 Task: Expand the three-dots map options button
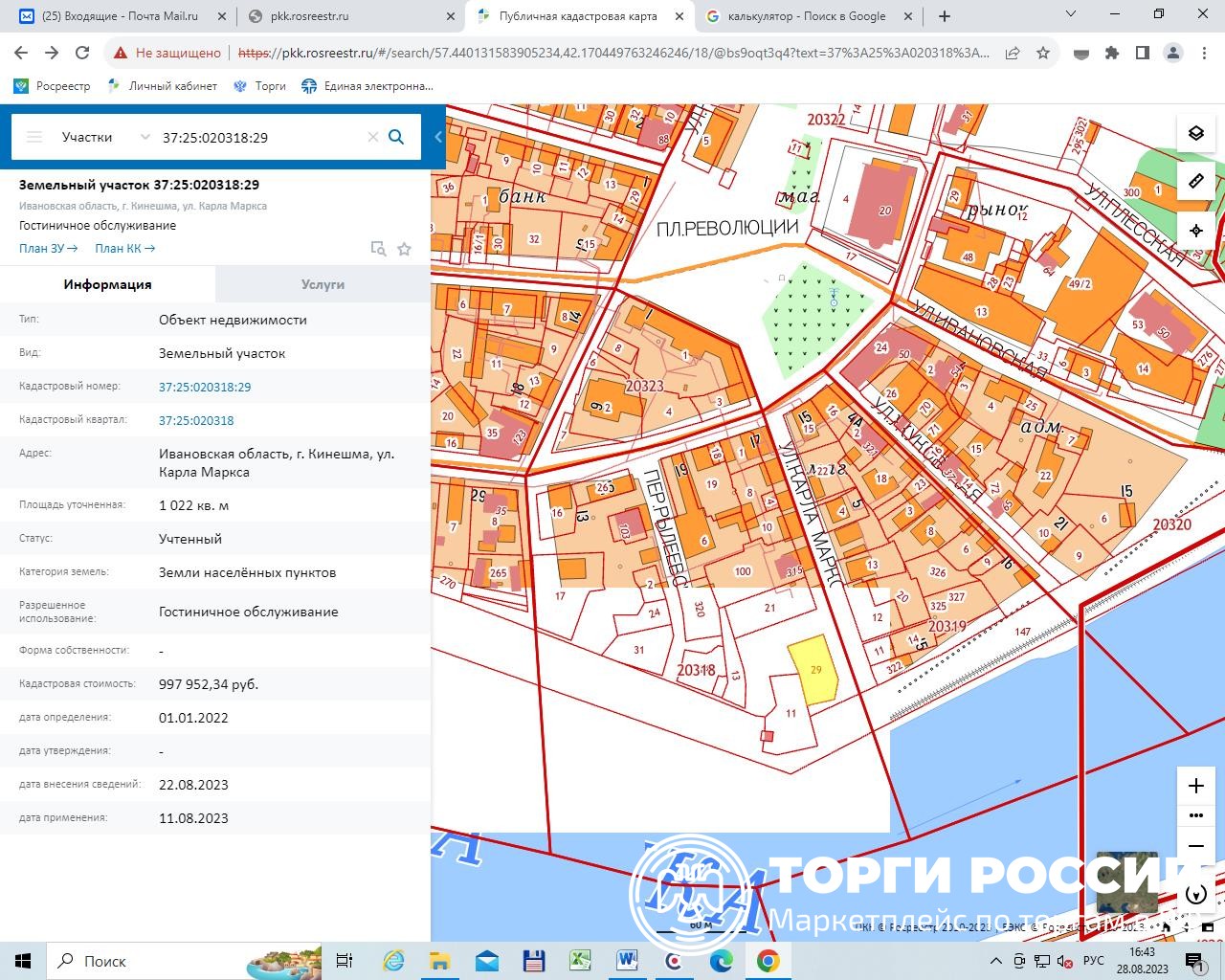click(1195, 815)
